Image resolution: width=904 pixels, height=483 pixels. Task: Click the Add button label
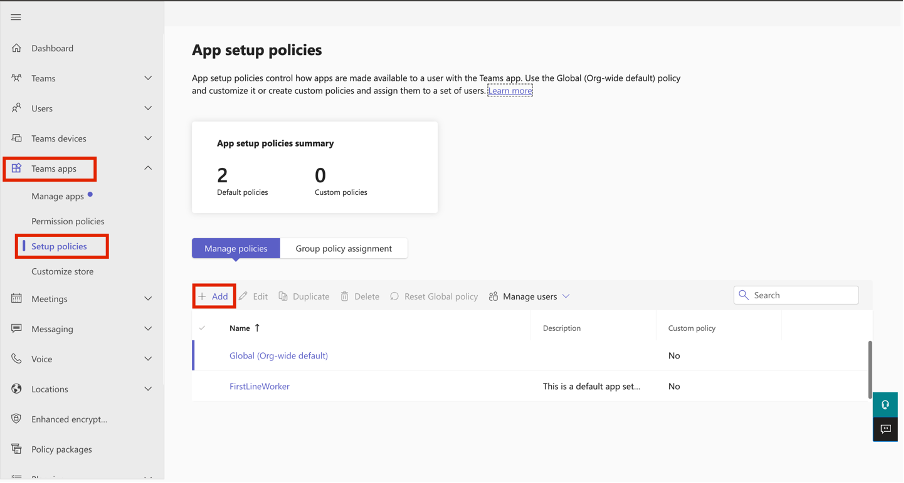[220, 296]
